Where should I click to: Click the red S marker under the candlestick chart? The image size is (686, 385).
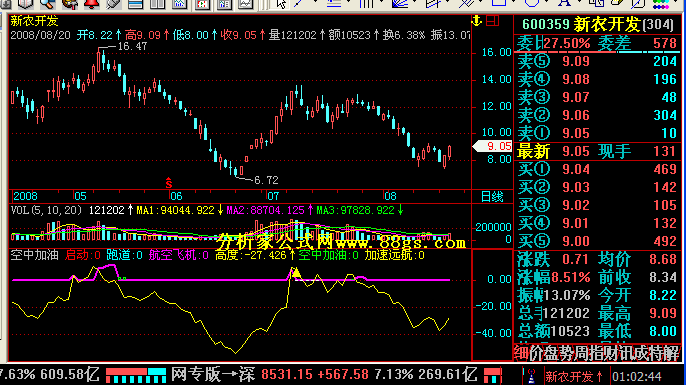pyautogui.click(x=169, y=183)
